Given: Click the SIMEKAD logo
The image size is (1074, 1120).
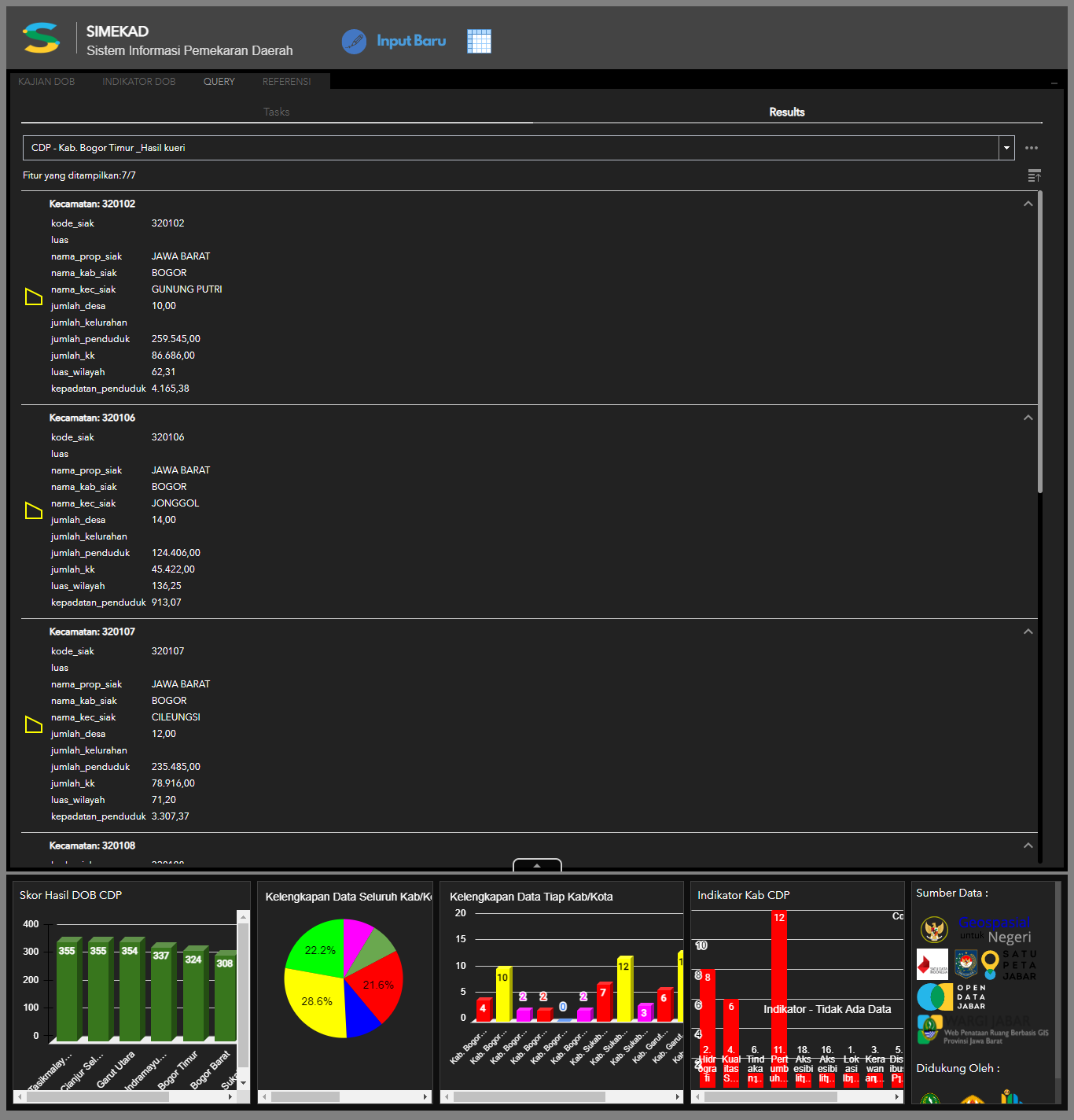Looking at the screenshot, I should [x=42, y=39].
